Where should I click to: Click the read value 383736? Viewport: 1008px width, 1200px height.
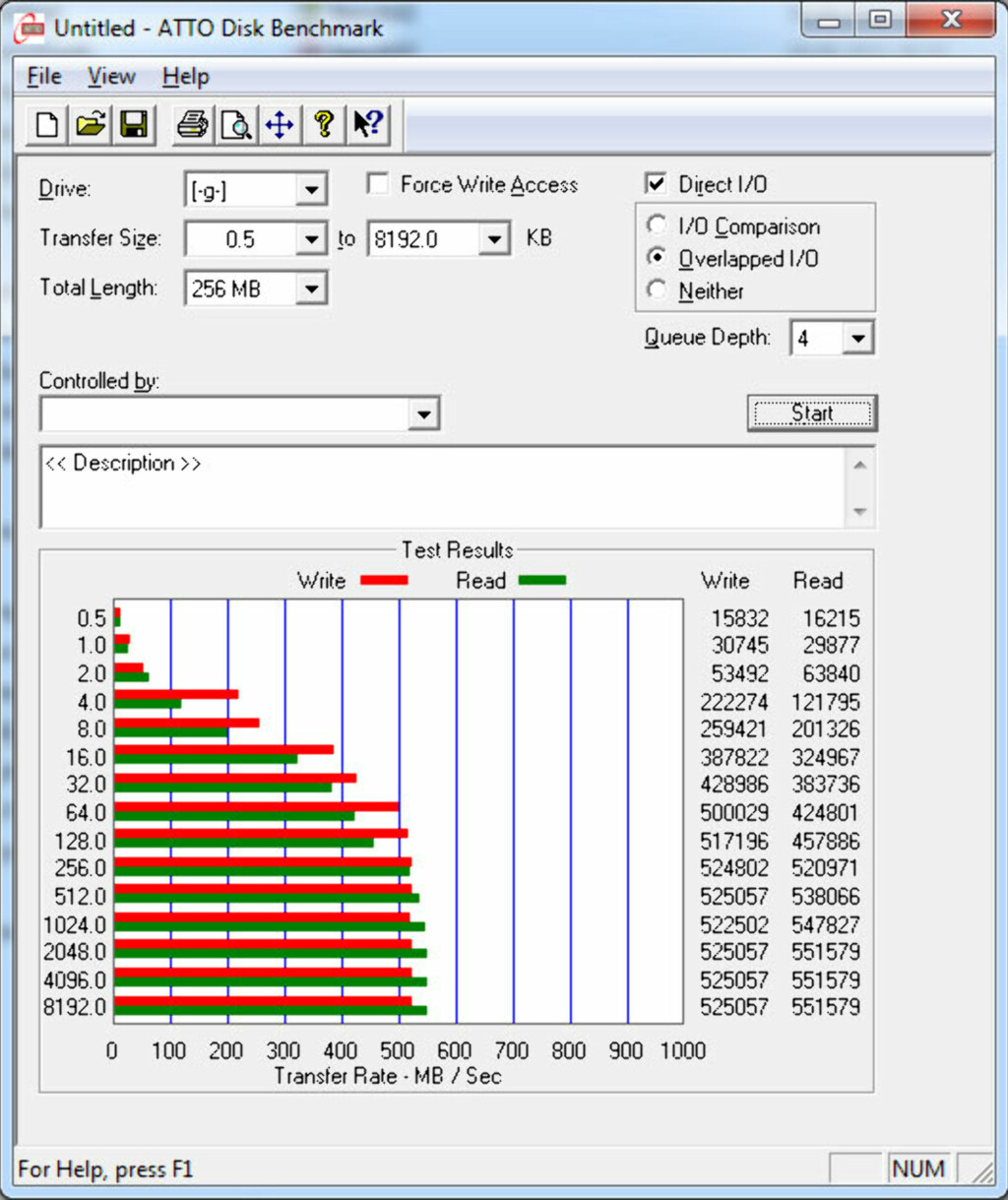coord(826,785)
